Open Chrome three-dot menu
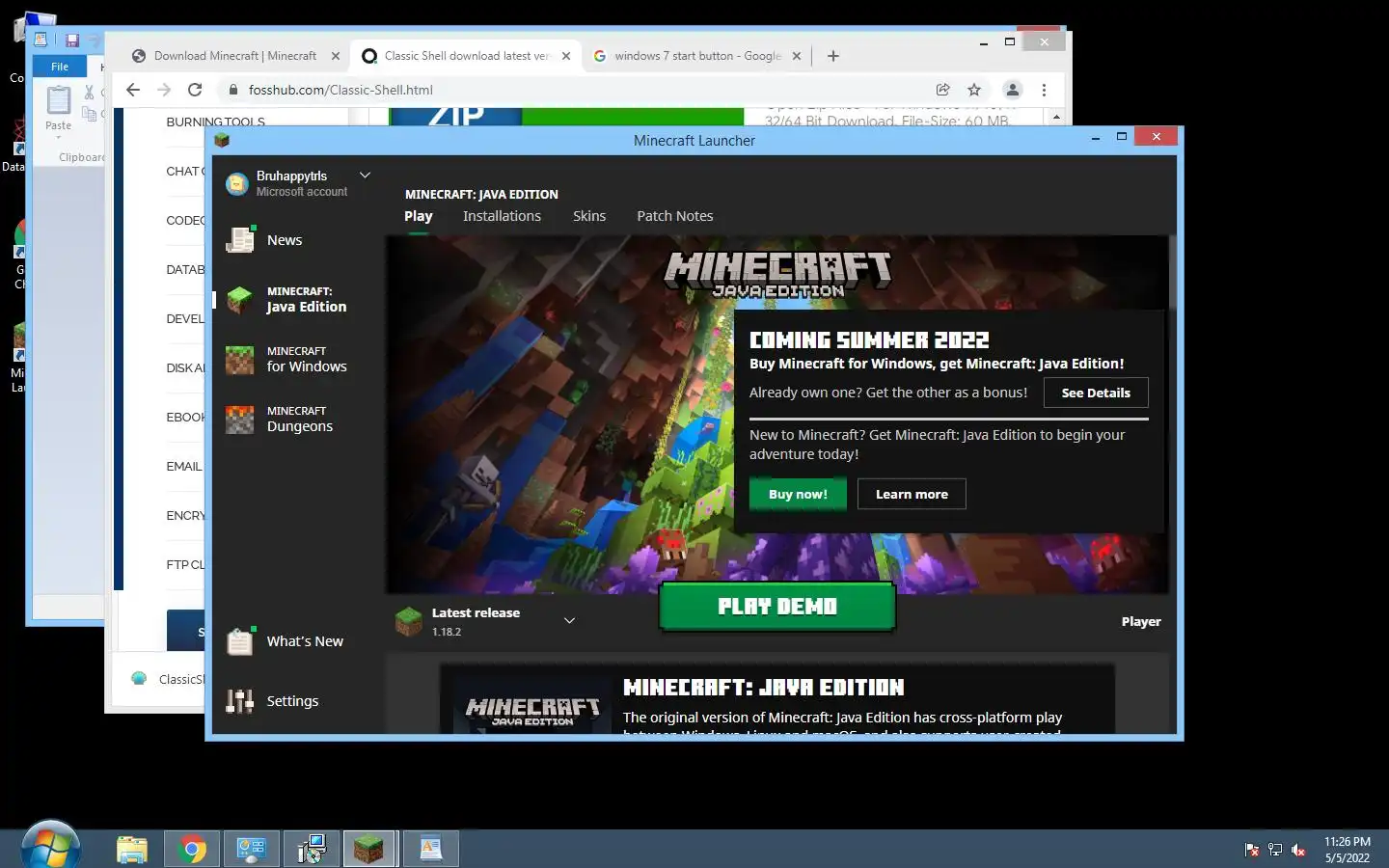 click(1044, 90)
